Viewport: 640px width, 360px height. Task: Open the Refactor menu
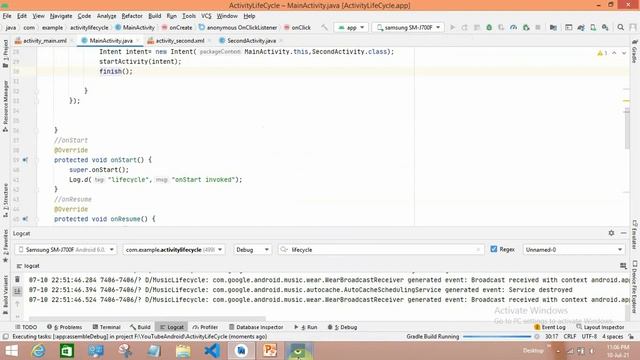pos(132,16)
